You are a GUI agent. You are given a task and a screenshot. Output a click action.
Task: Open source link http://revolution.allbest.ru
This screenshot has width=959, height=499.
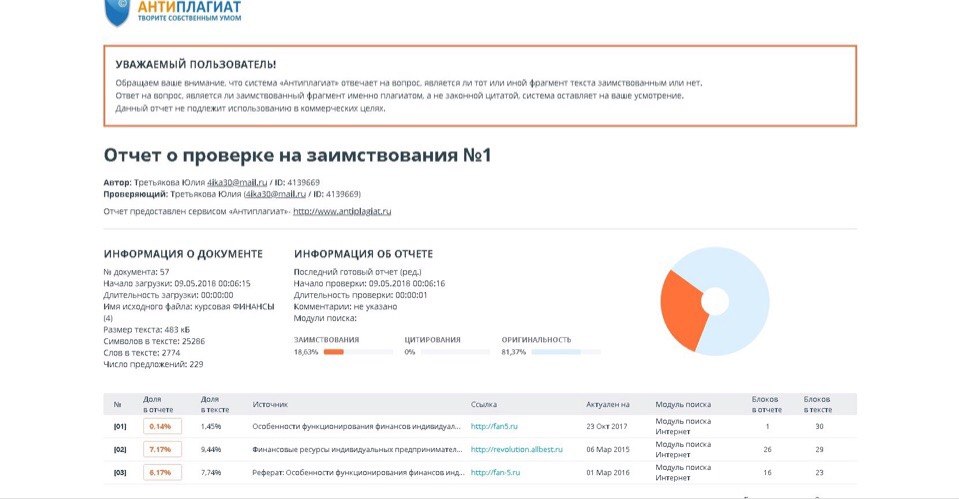click(x=517, y=449)
